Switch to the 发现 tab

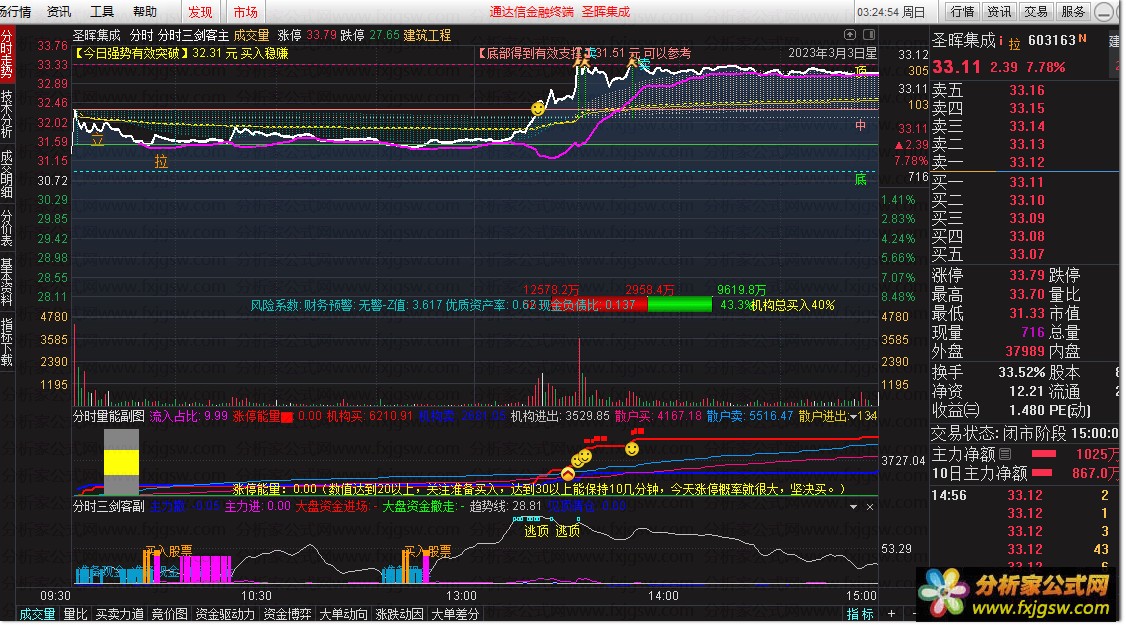click(200, 12)
